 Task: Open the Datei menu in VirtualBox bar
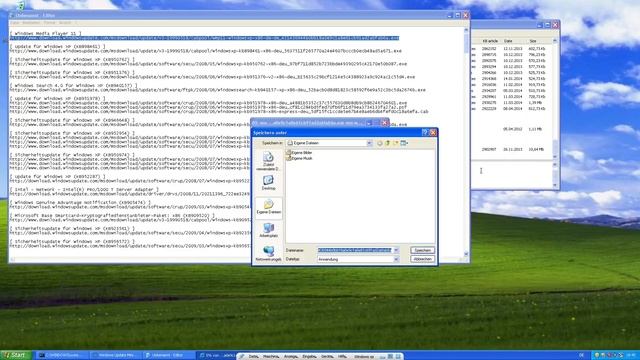[x=253, y=356]
